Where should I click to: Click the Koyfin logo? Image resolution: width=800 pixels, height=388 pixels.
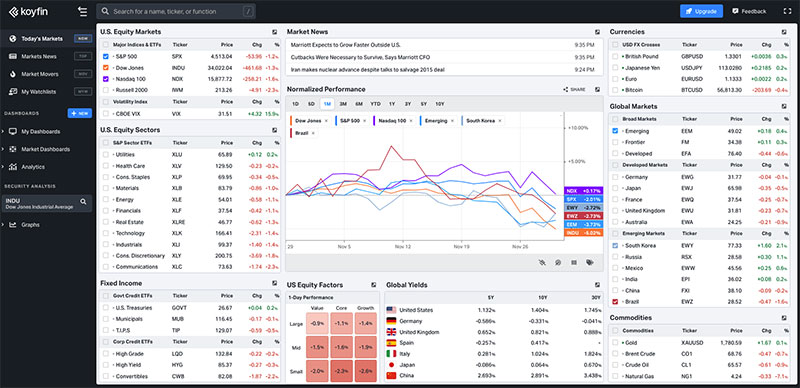[x=28, y=11]
